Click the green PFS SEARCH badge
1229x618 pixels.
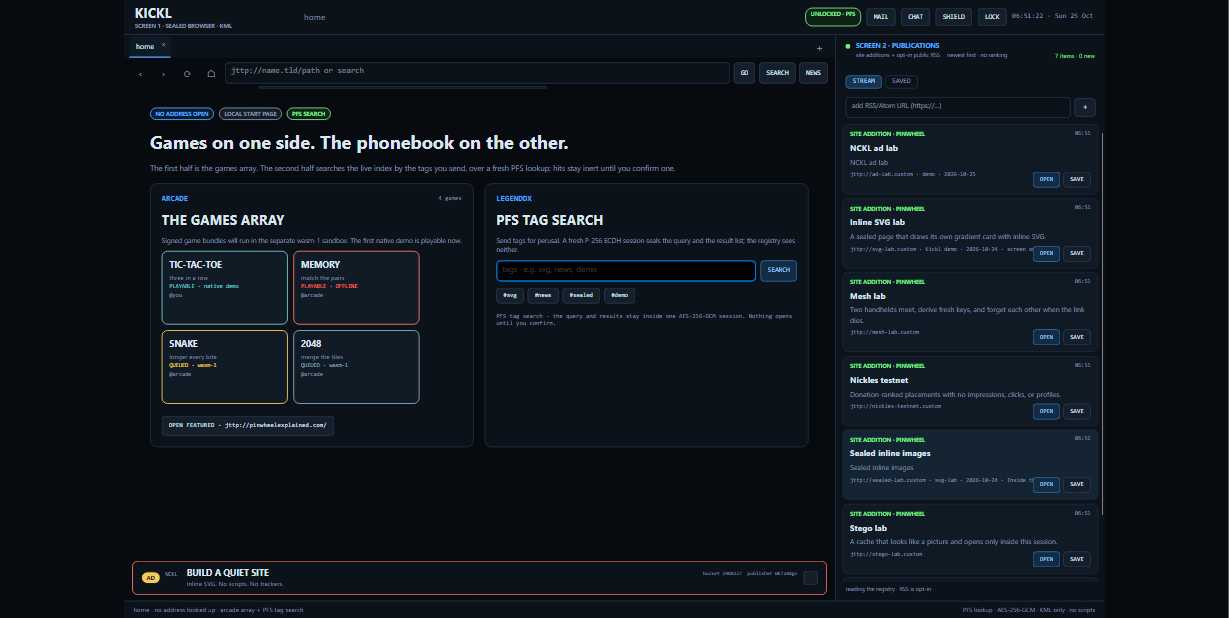click(308, 114)
